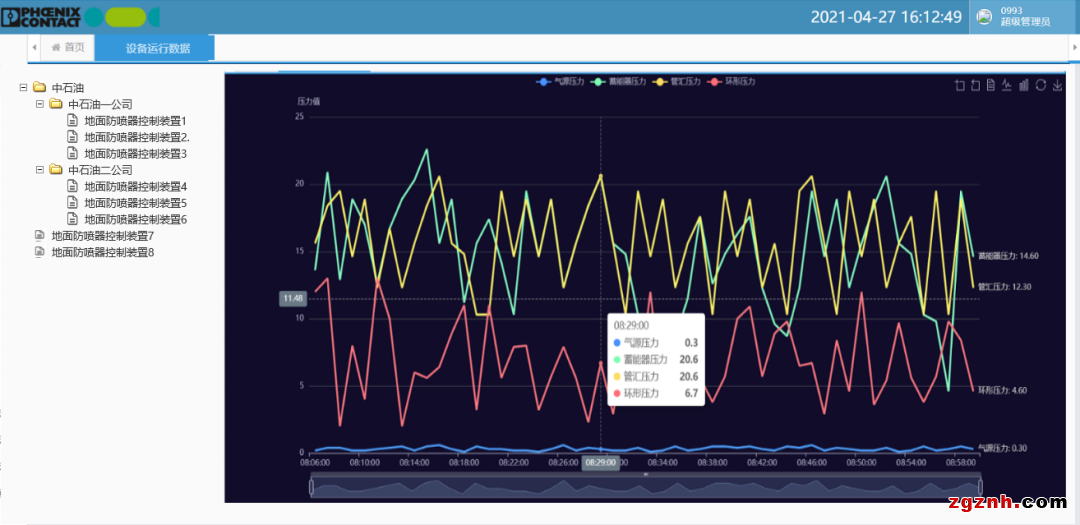Click the 压力值 y-axis title
Image resolution: width=1080 pixels, height=525 pixels.
point(309,101)
